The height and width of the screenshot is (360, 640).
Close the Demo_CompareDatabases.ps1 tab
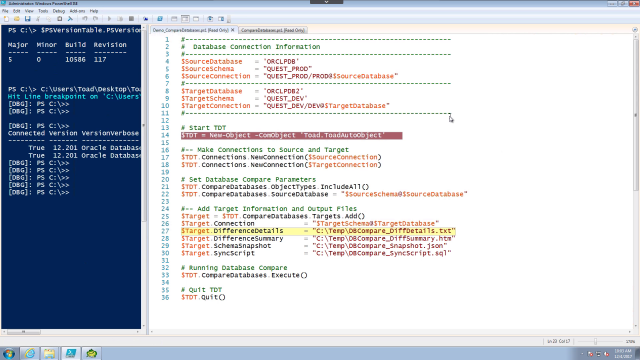233,30
